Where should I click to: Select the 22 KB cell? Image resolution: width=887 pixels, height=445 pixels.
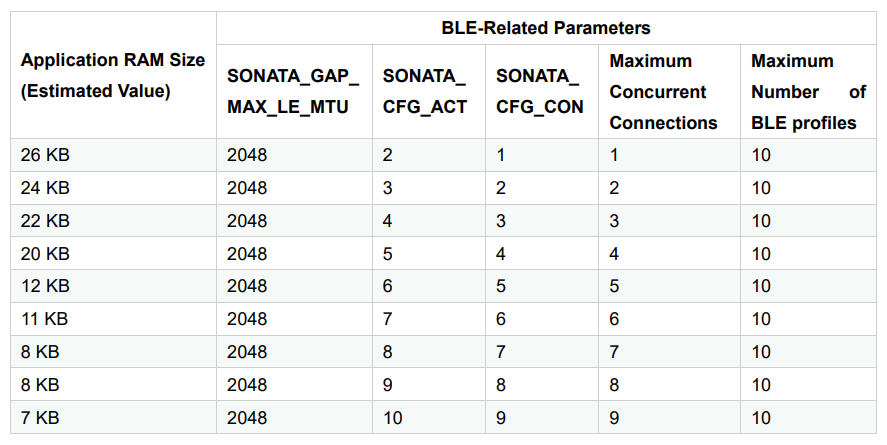point(113,221)
